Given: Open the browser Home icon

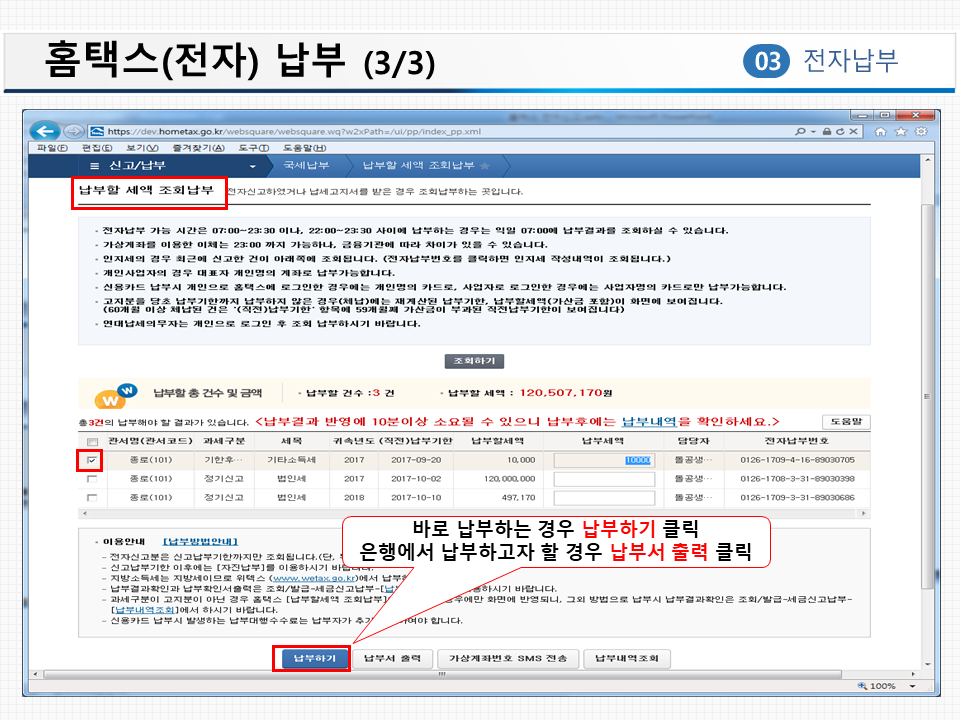Looking at the screenshot, I should click(881, 131).
